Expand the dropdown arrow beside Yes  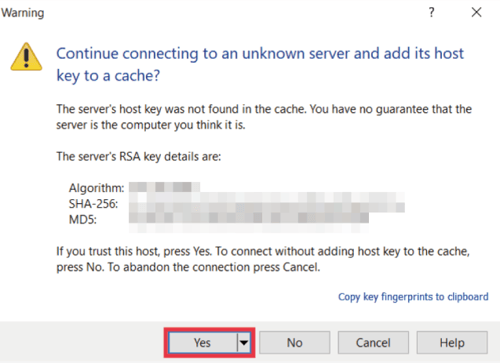(244, 343)
